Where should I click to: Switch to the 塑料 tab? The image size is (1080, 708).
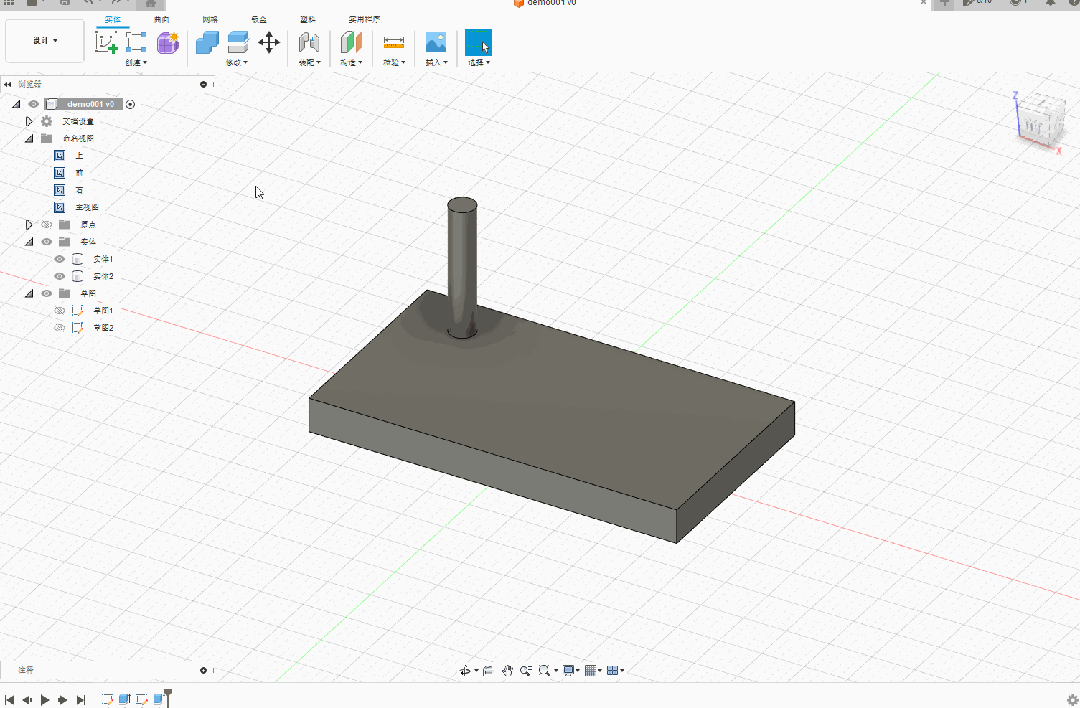point(308,19)
